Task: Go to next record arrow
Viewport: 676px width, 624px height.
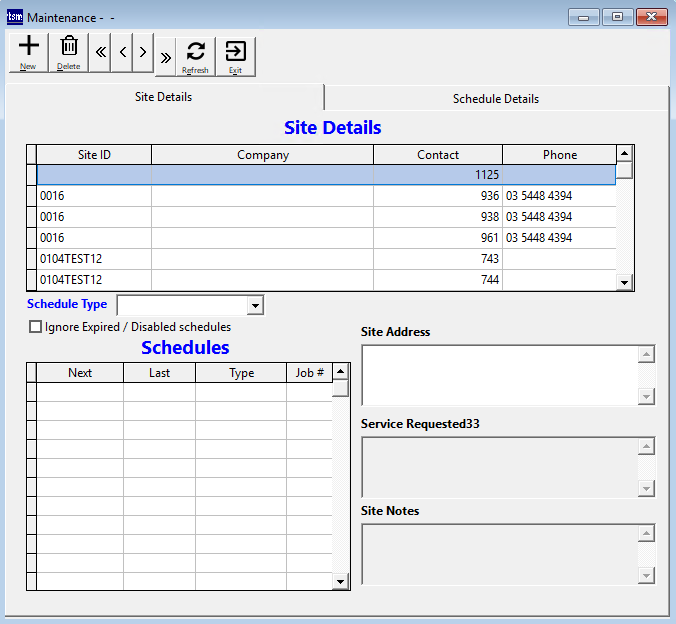Action: pyautogui.click(x=143, y=53)
